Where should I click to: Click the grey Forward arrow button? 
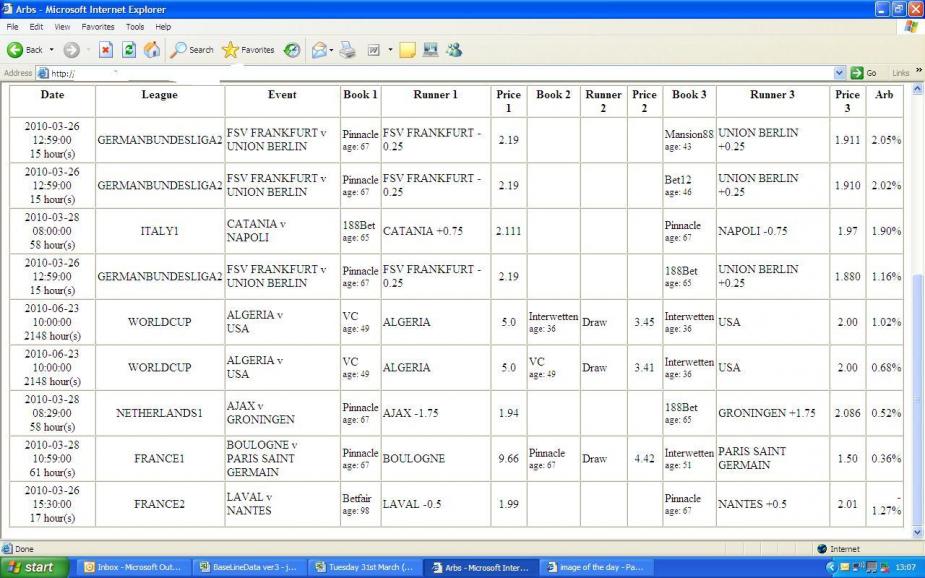[x=71, y=50]
